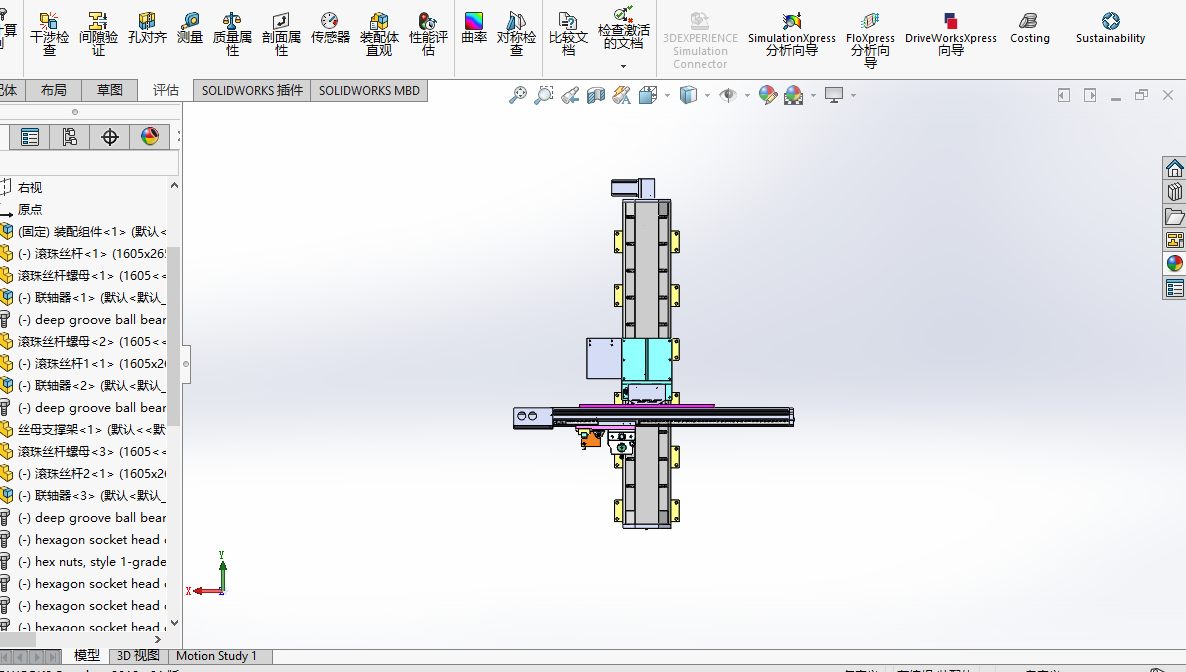Image resolution: width=1186 pixels, height=672 pixels.
Task: Select the 测量 measure tool
Action: click(x=190, y=29)
